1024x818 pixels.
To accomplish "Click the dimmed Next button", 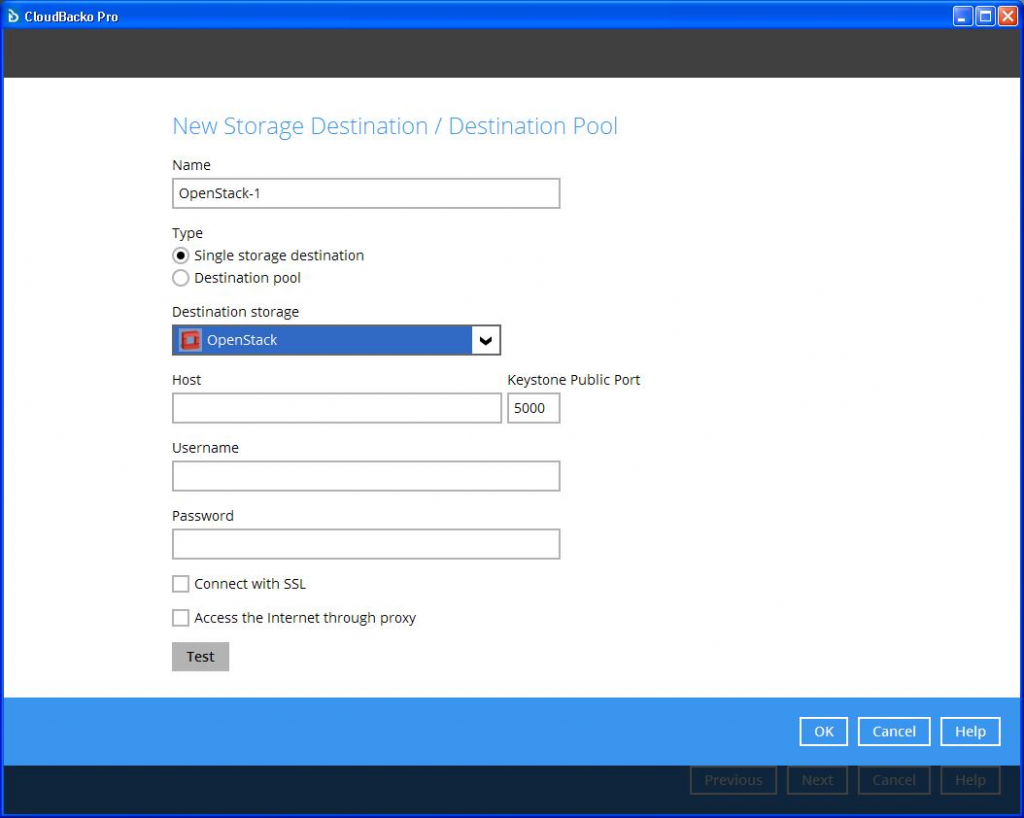I will point(817,780).
